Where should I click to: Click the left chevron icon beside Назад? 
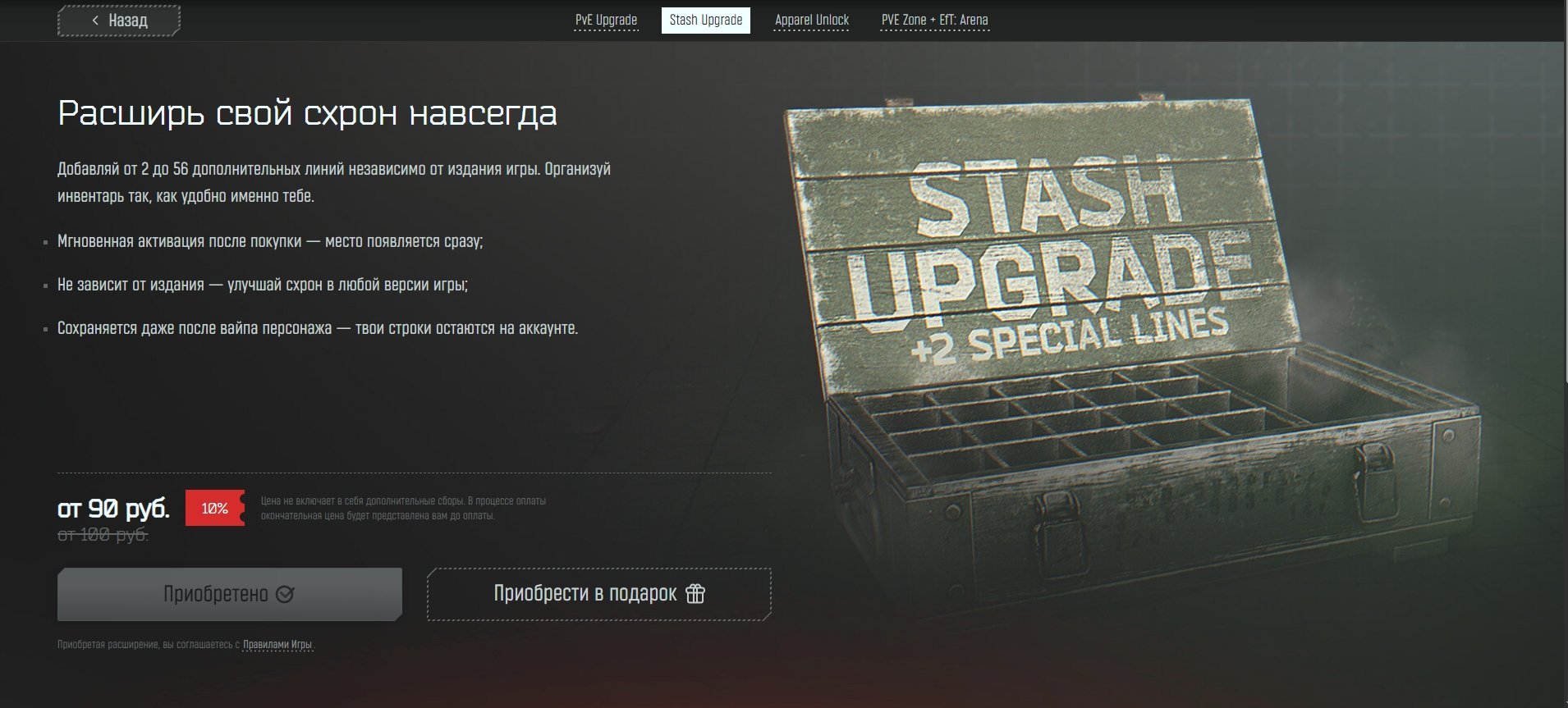click(x=95, y=21)
